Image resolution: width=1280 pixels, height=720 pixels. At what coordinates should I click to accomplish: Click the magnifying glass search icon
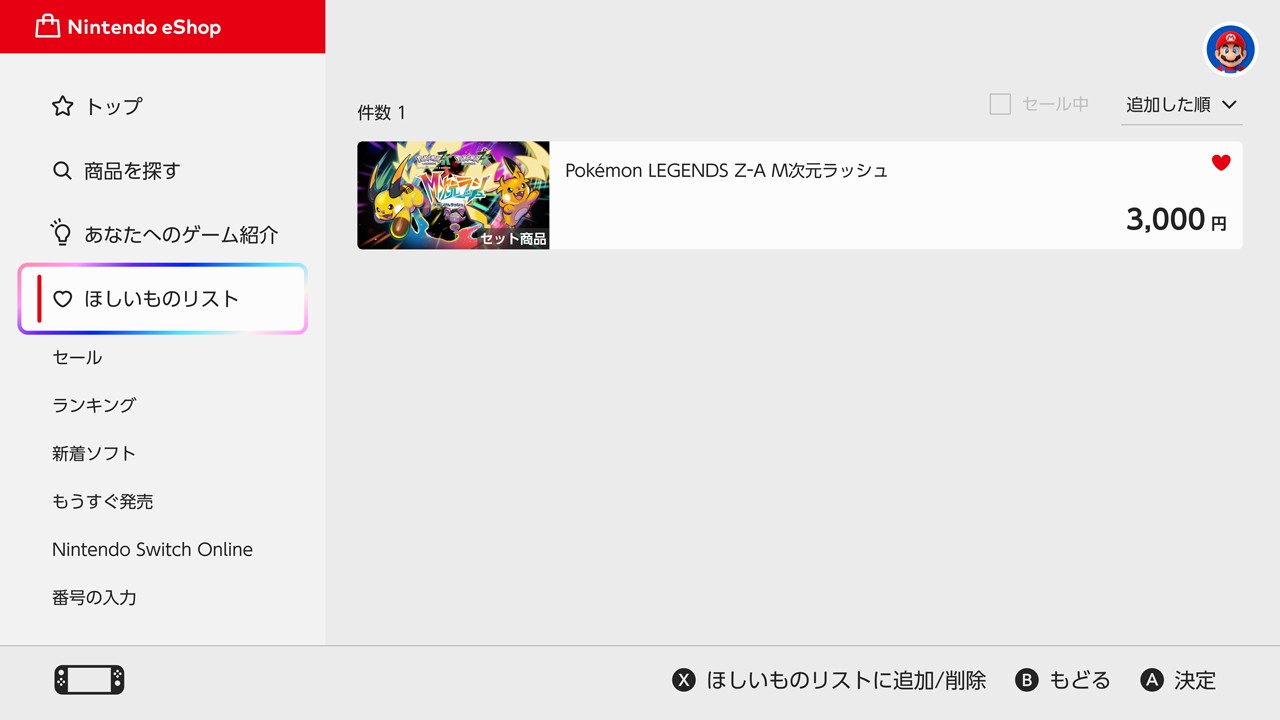click(x=62, y=171)
